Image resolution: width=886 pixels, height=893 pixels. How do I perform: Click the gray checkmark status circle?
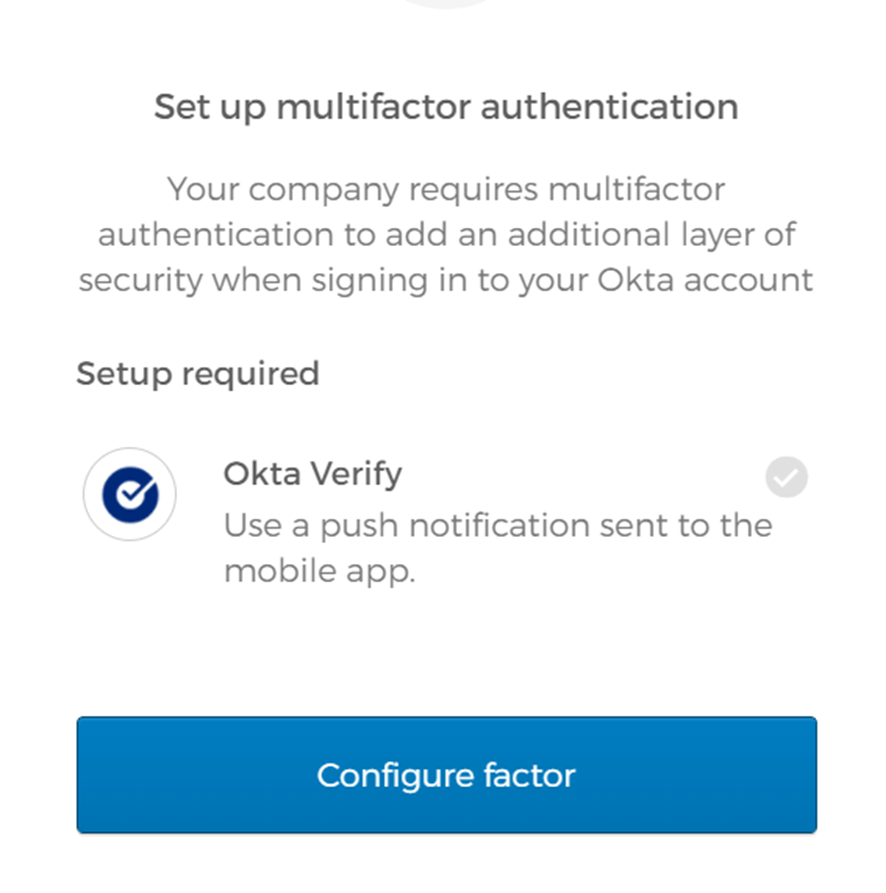click(x=786, y=477)
